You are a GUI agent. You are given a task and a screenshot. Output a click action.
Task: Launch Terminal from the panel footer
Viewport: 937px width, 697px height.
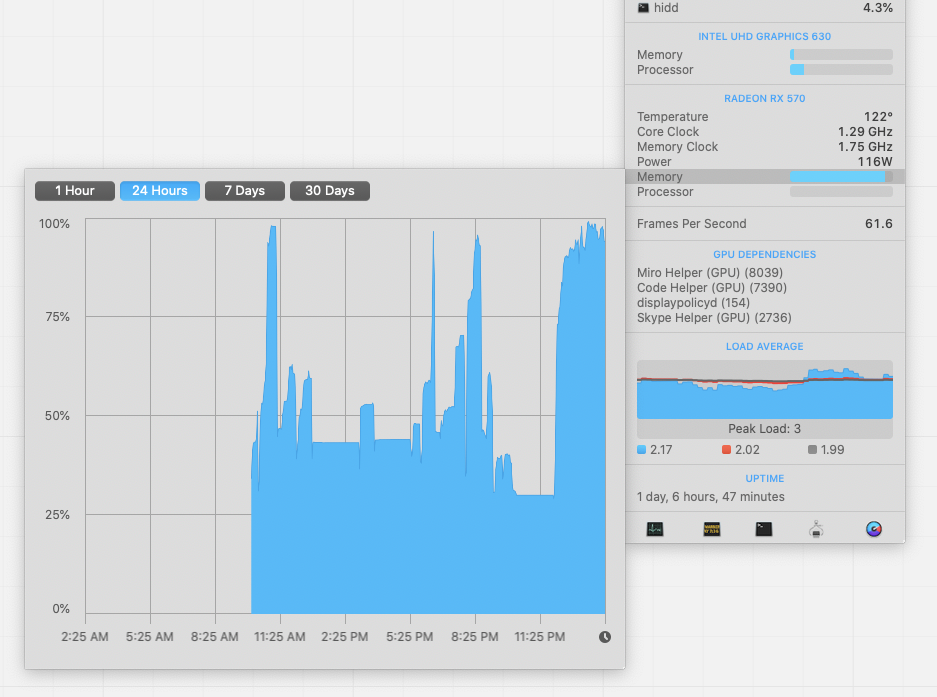(x=764, y=529)
